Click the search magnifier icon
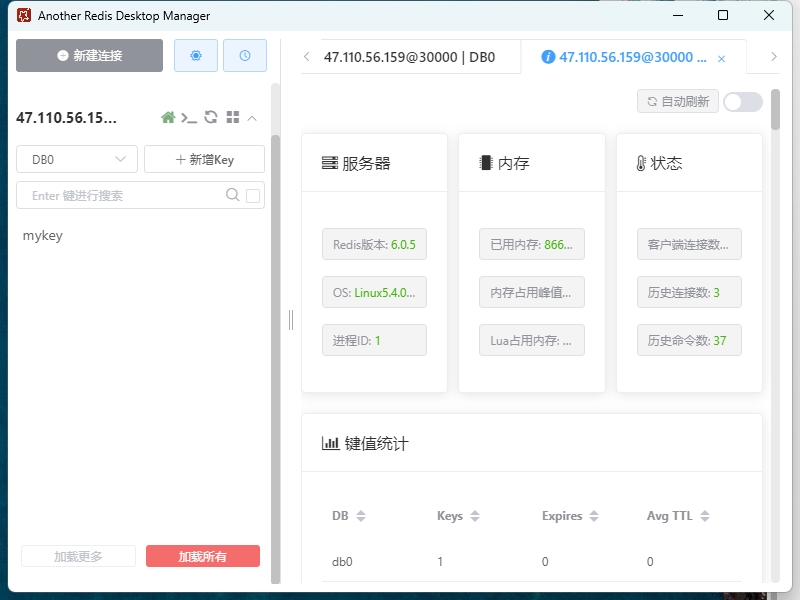Screen dimensions: 800x600 click(x=231, y=195)
